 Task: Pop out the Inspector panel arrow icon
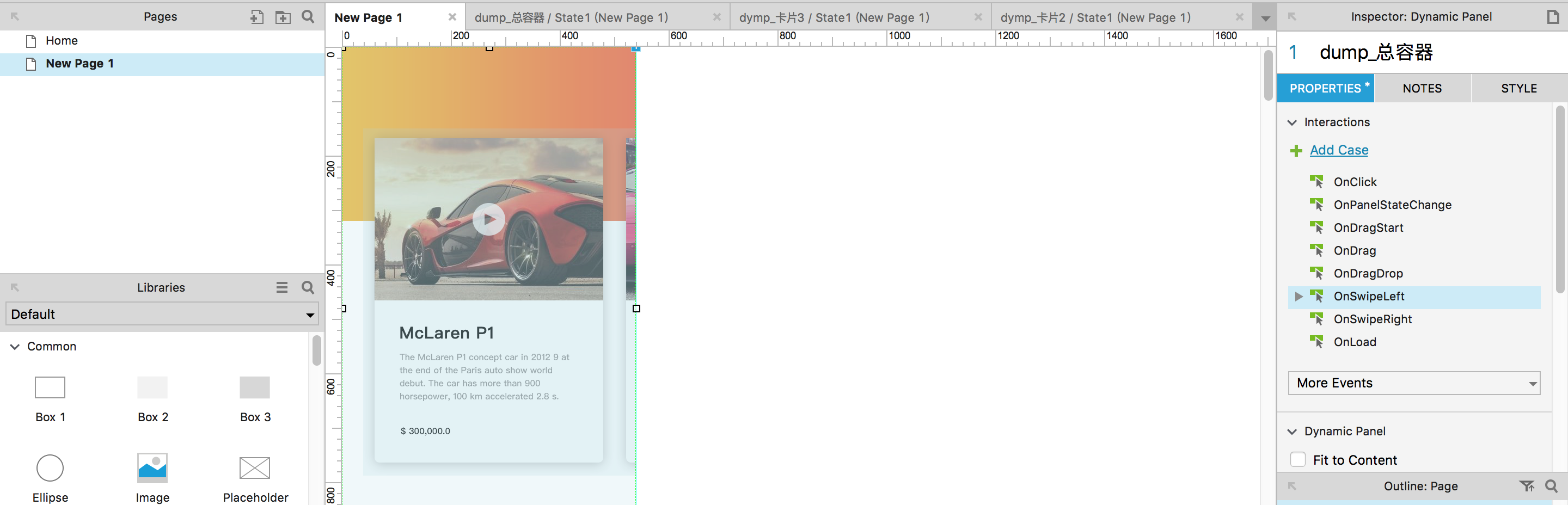pyautogui.click(x=1293, y=16)
